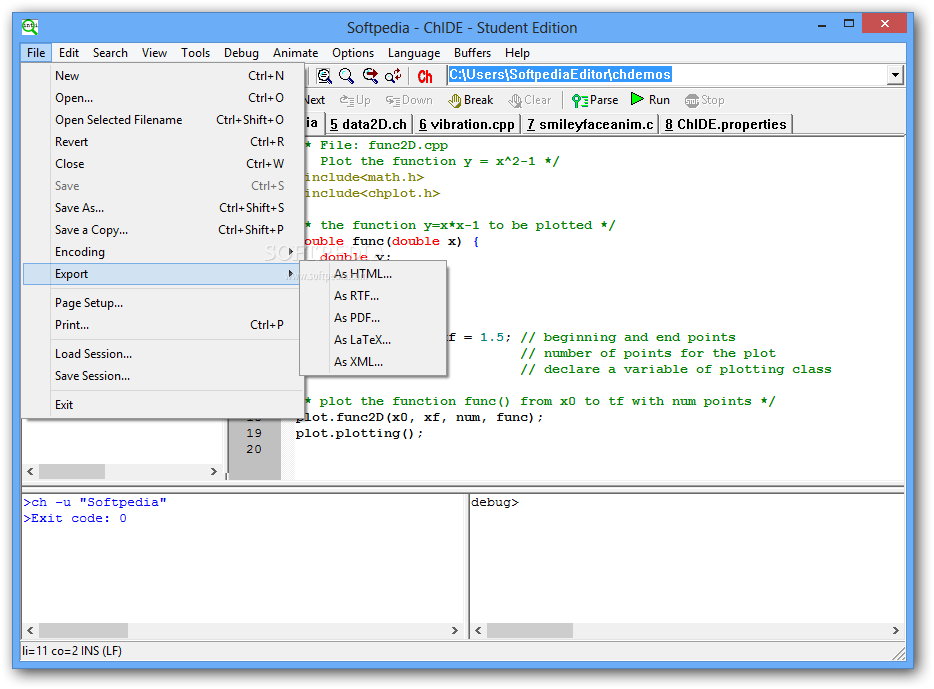The width and height of the screenshot is (934, 689).
Task: Select Save Session... menu item
Action: tap(162, 376)
